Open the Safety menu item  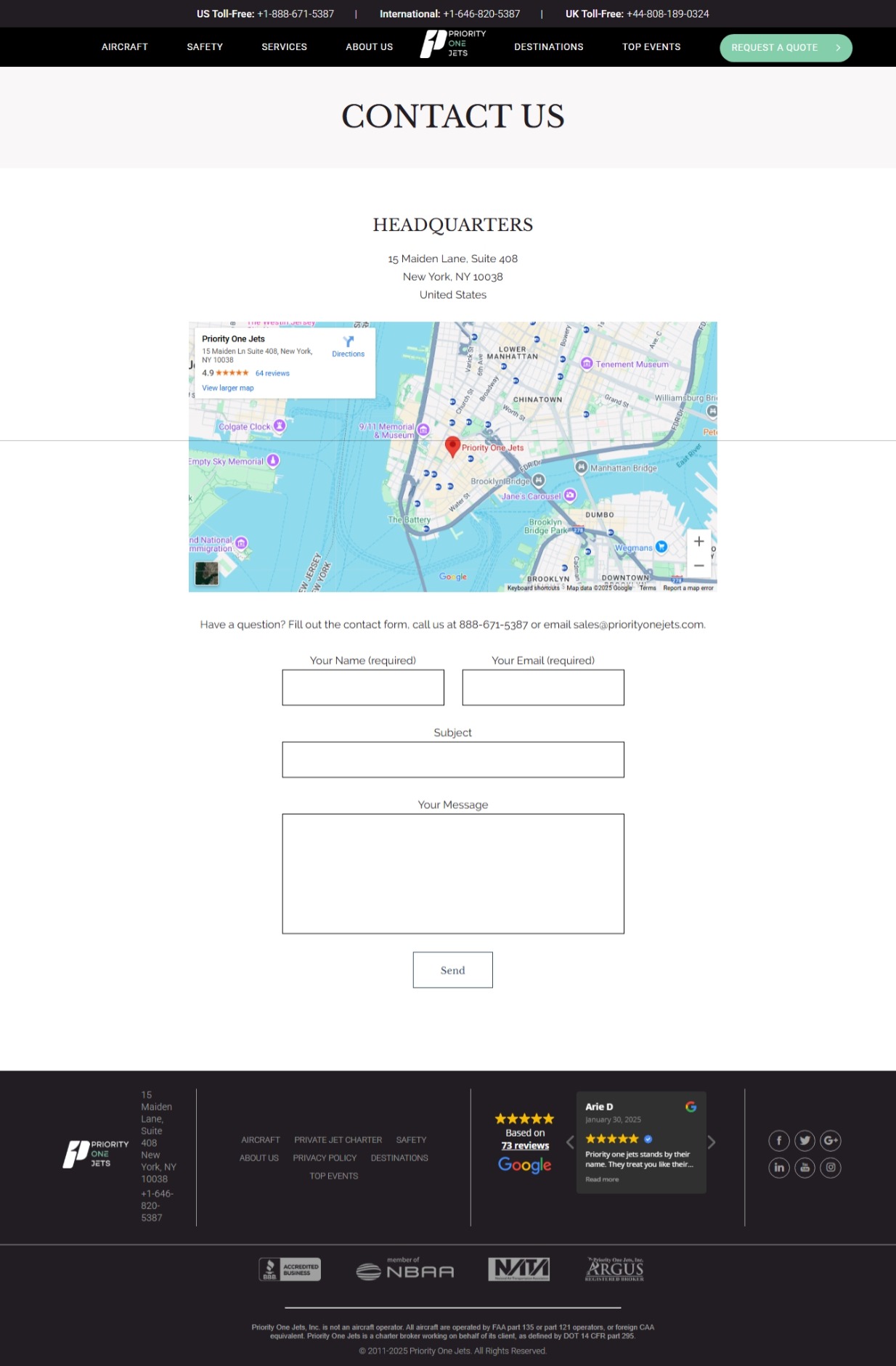pyautogui.click(x=205, y=47)
